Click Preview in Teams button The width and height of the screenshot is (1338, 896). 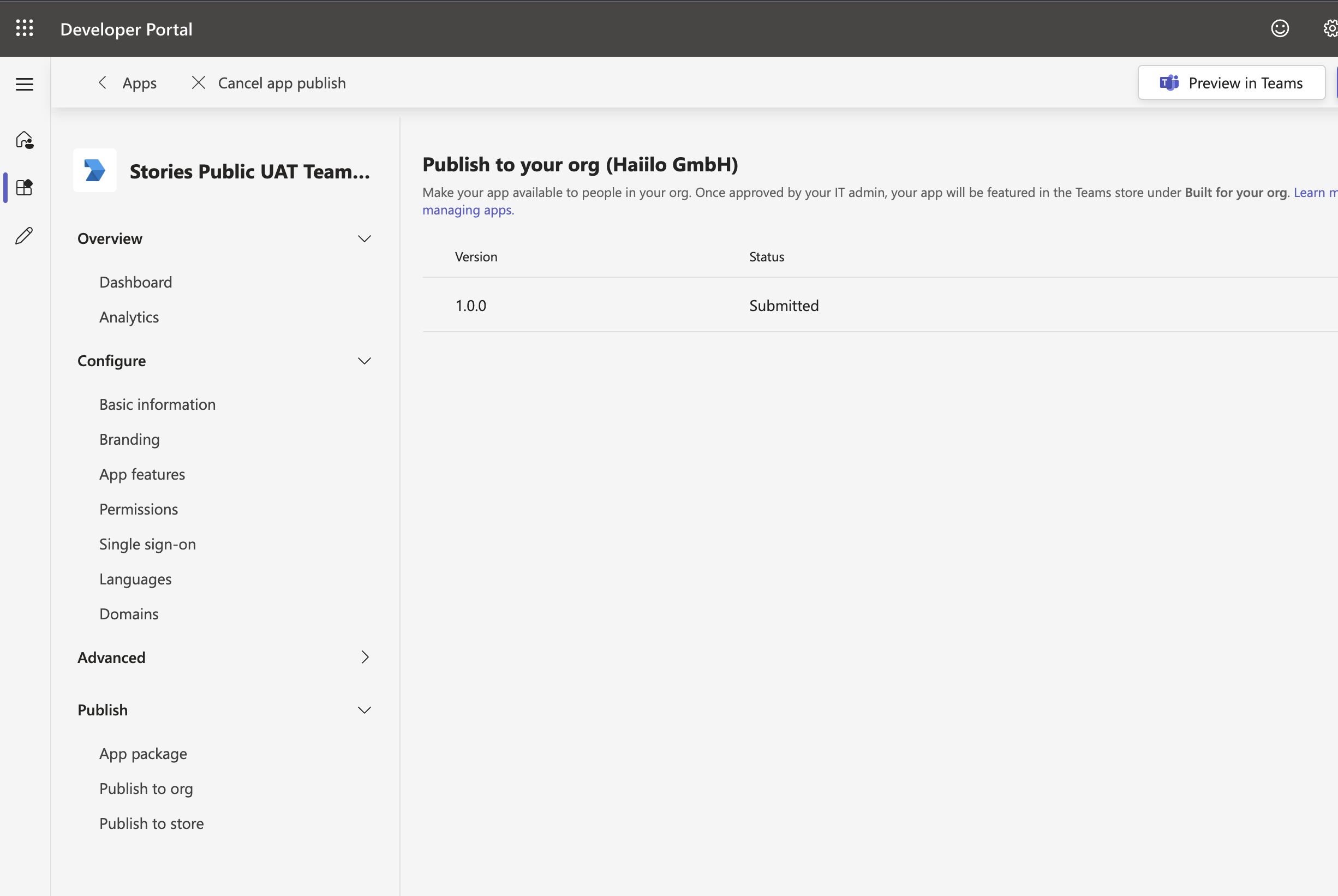pos(1231,83)
